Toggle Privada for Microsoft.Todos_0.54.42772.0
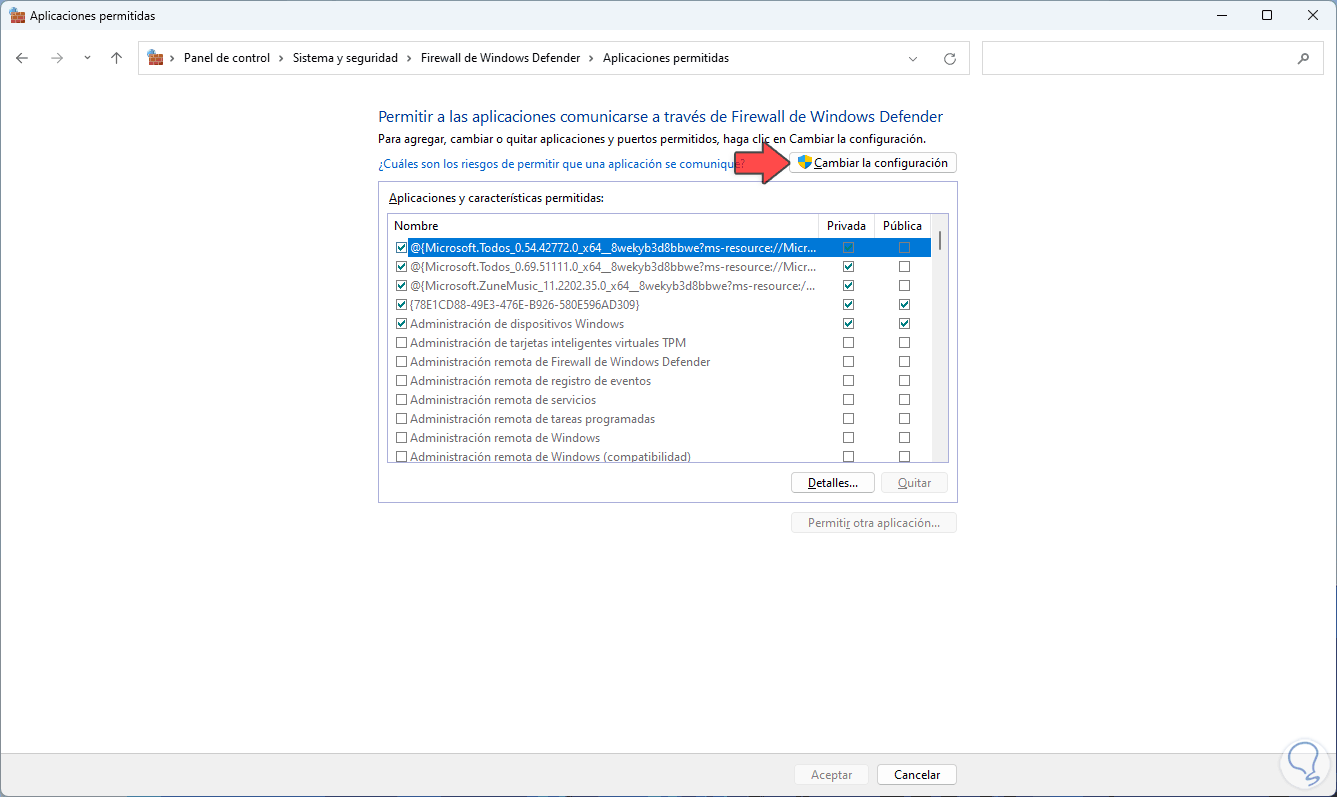The width and height of the screenshot is (1337, 797). click(848, 247)
